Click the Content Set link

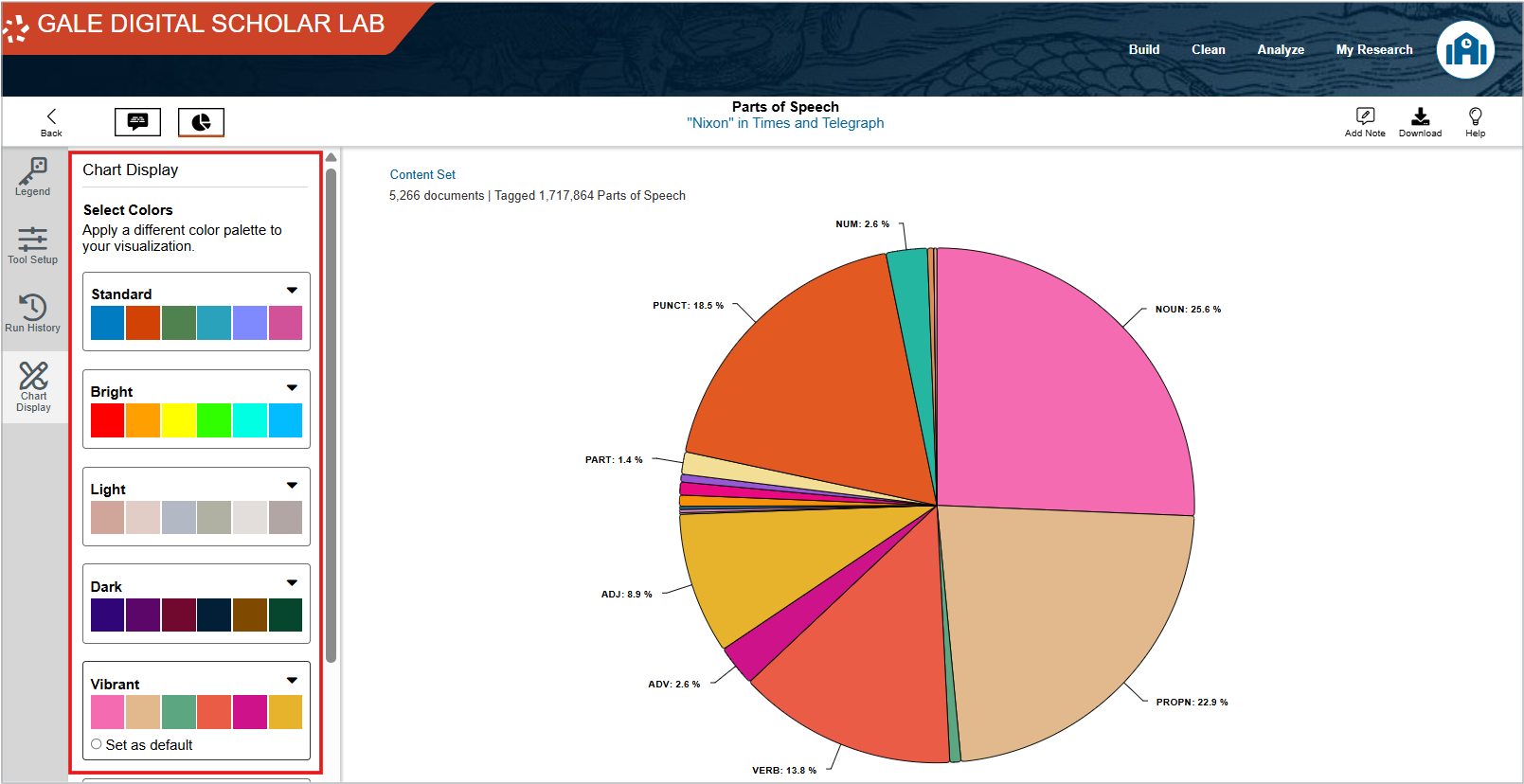(x=422, y=174)
